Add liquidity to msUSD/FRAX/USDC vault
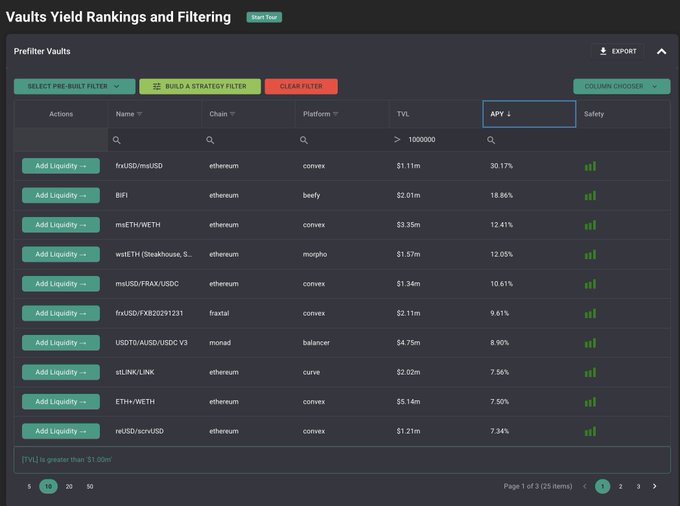 click(61, 284)
